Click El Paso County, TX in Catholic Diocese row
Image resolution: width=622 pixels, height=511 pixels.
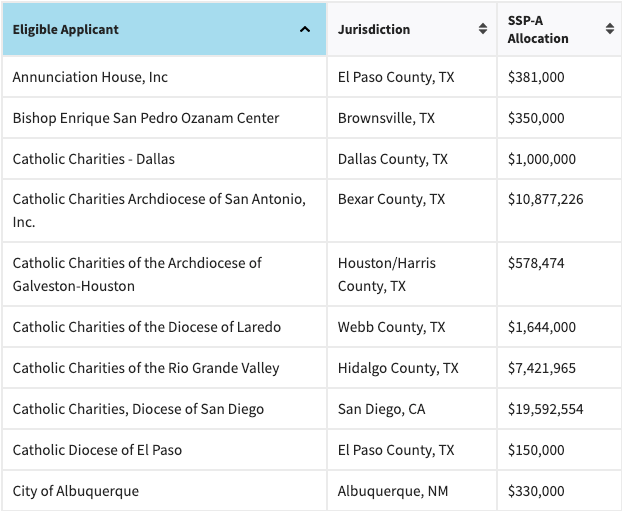click(x=412, y=450)
